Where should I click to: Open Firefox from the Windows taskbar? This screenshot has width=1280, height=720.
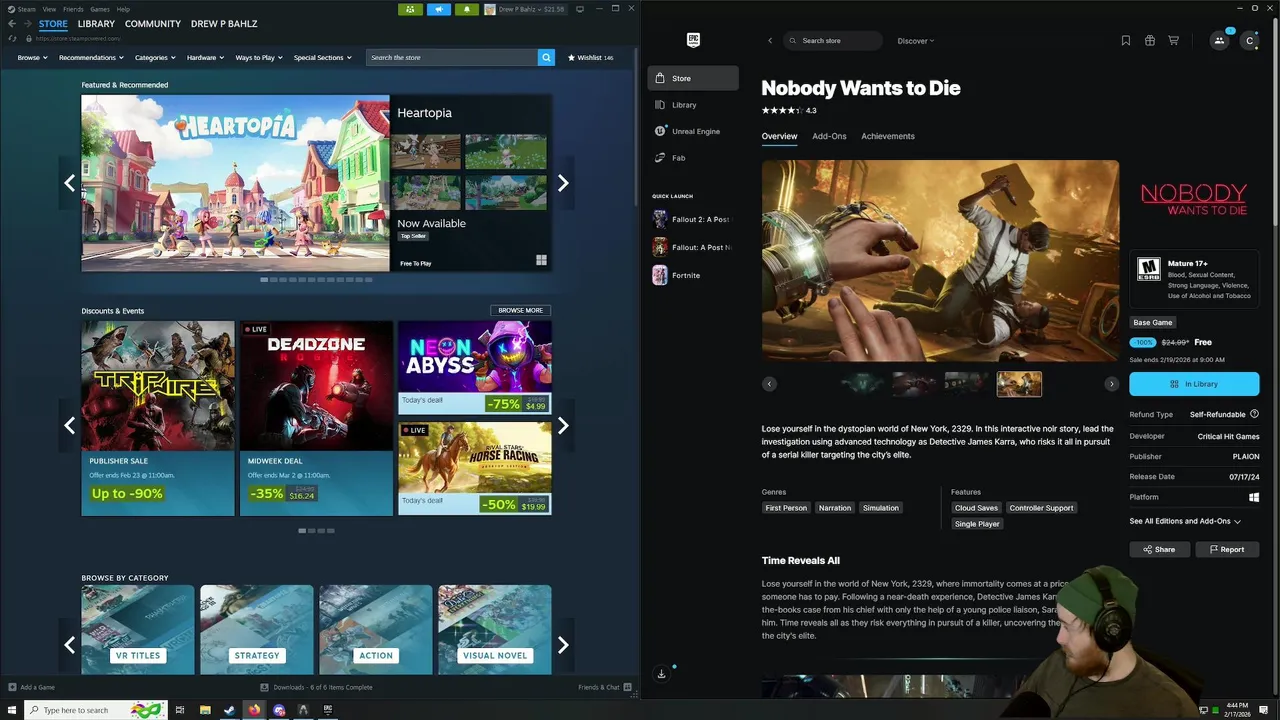coord(254,710)
